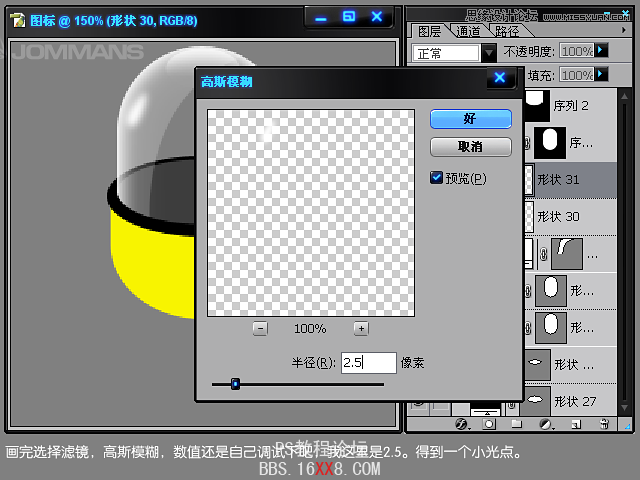Screen dimensions: 640x480
Task: Open the adjustment layer icon menu
Action: coord(546,424)
